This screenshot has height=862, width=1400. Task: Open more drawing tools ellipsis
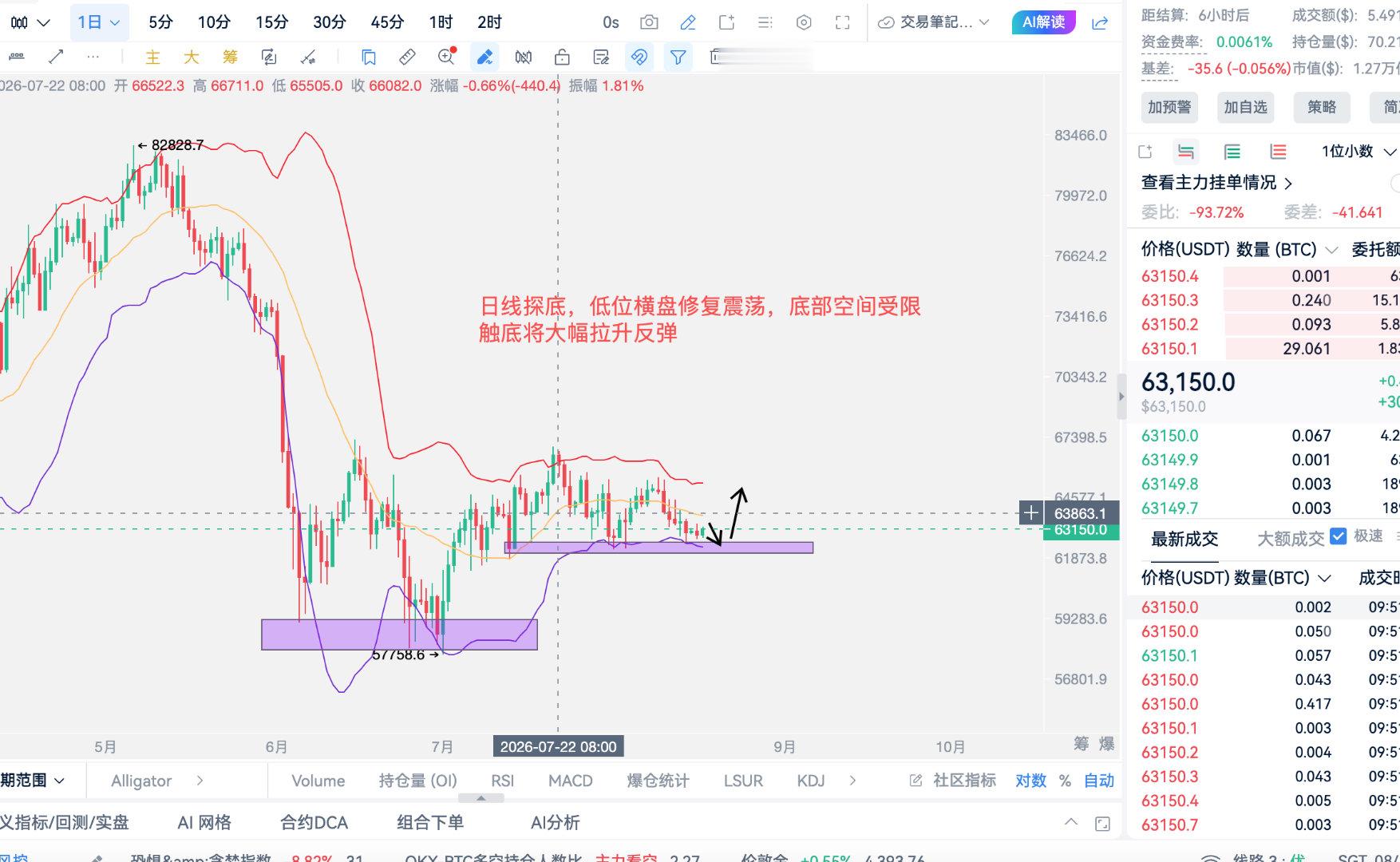[x=93, y=57]
